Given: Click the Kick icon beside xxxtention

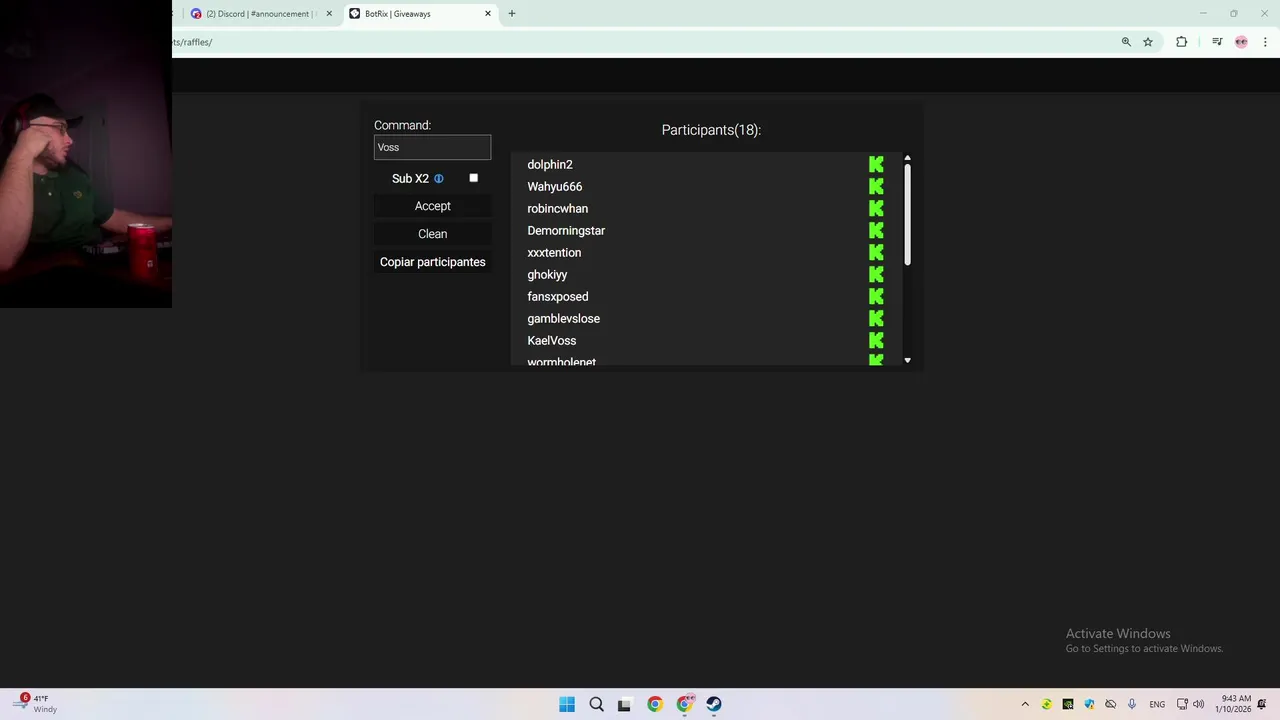Looking at the screenshot, I should point(876,252).
